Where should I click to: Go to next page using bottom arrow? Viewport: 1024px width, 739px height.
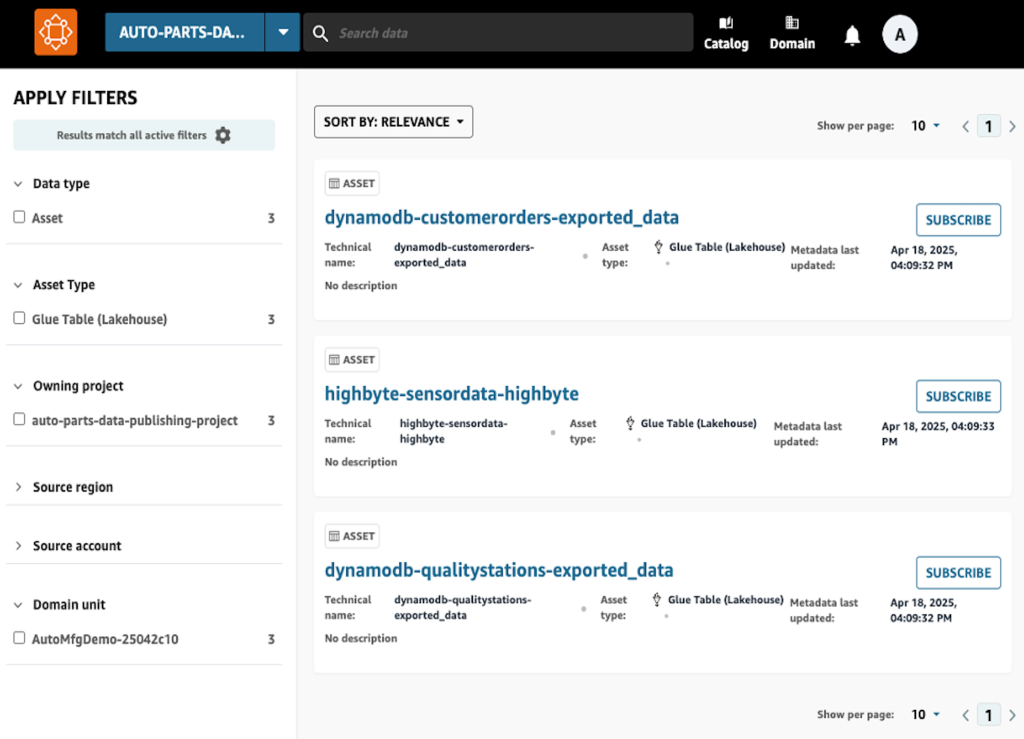click(x=1012, y=715)
